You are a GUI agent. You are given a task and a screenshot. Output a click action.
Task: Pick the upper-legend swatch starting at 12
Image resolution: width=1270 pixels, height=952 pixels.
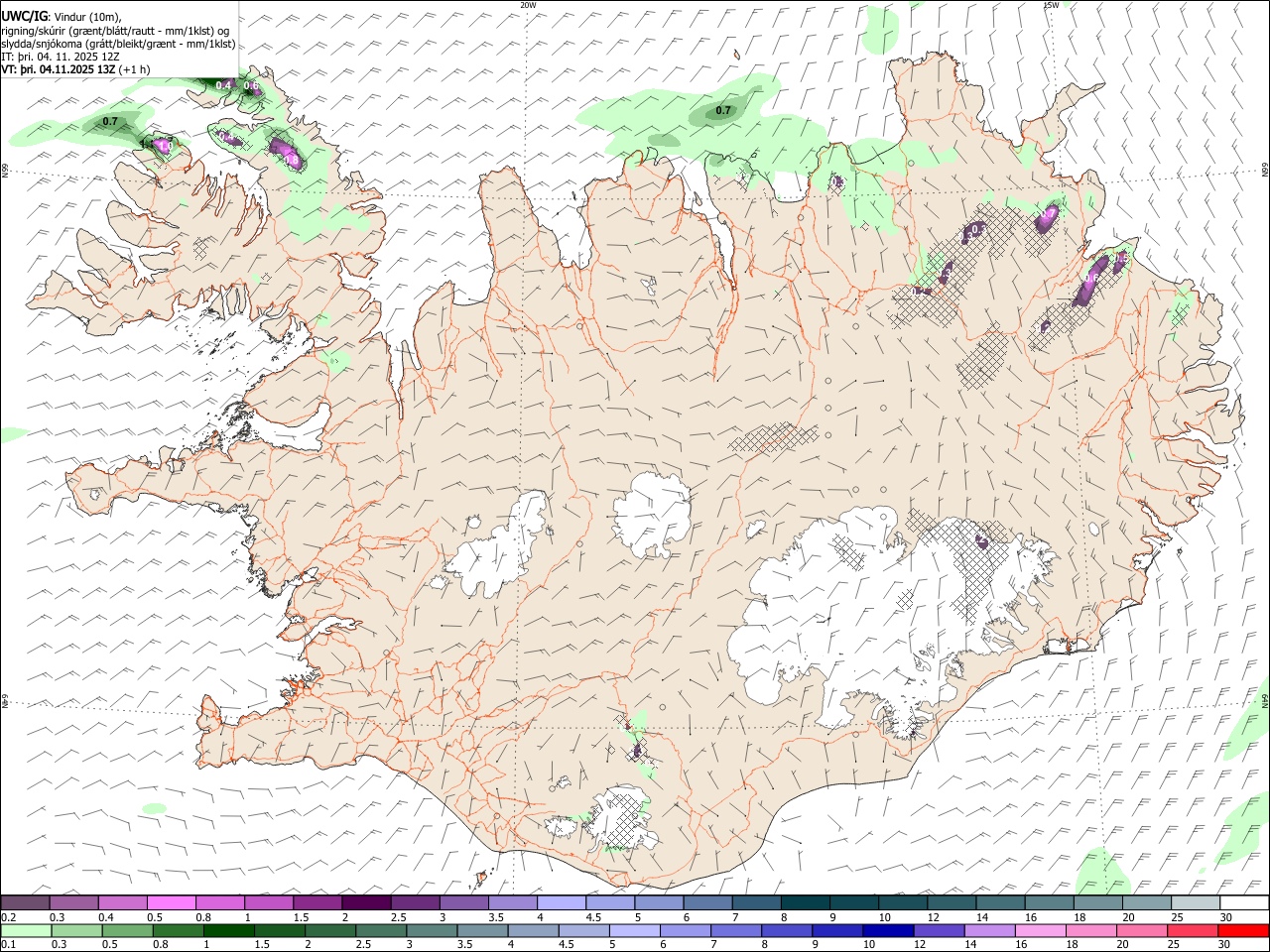tap(952, 903)
